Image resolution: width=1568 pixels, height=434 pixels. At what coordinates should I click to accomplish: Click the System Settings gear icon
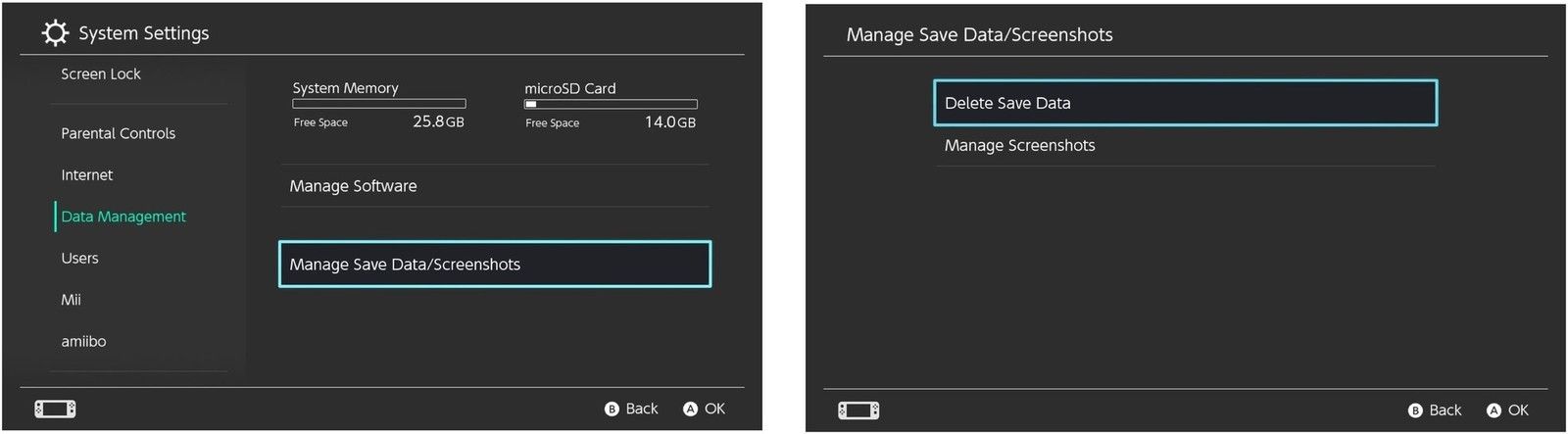tap(55, 33)
